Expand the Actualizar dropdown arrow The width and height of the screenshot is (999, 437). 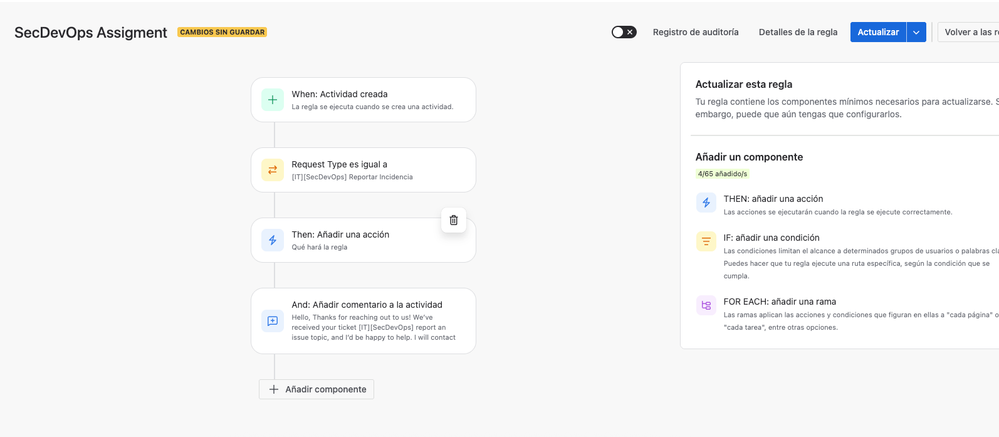(x=916, y=32)
